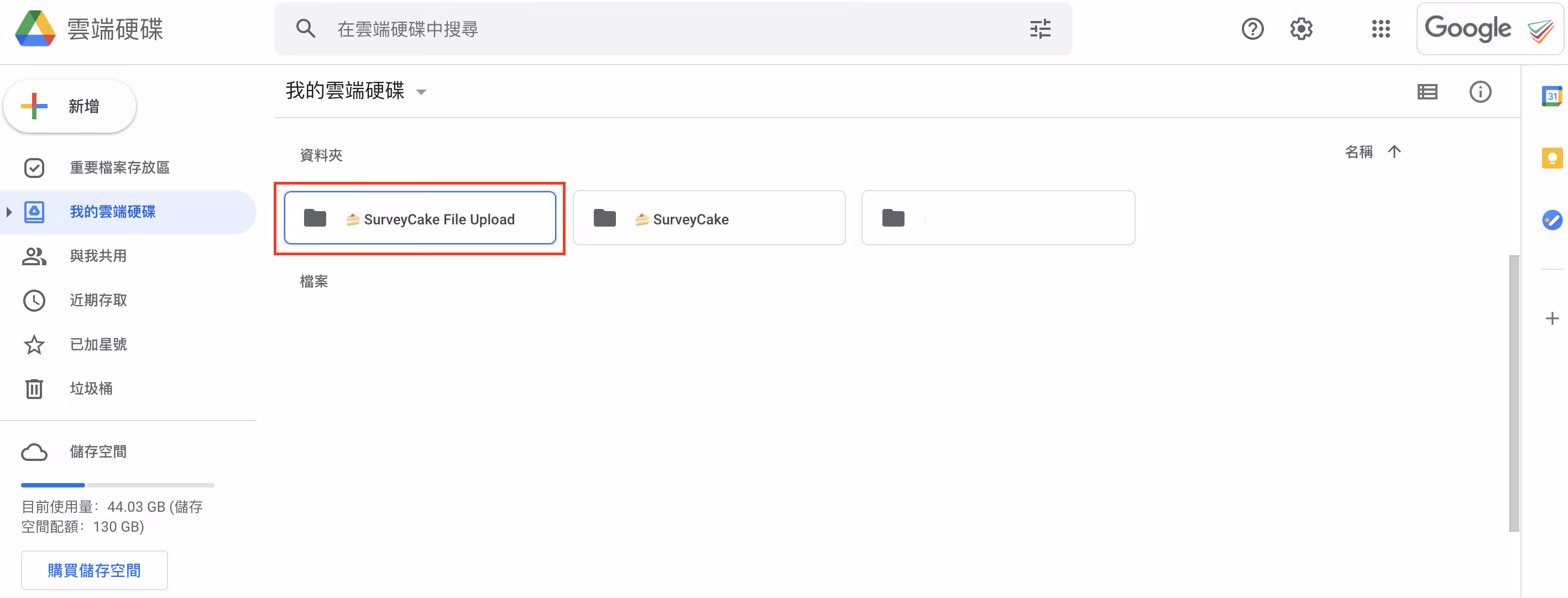
Task: Open advanced search filter options icon
Action: click(x=1039, y=29)
